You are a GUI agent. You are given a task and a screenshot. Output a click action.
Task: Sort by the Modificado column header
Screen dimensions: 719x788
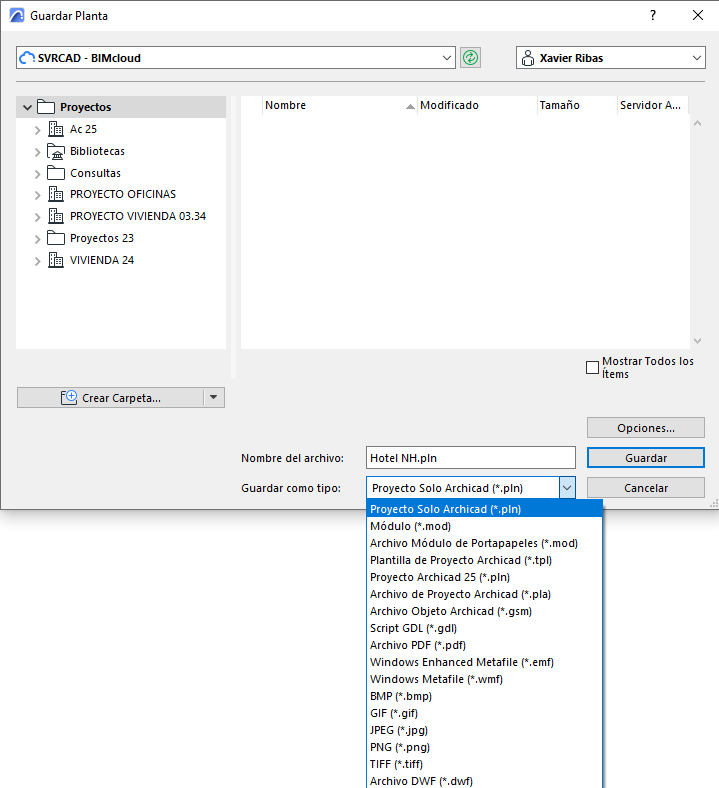coord(477,105)
